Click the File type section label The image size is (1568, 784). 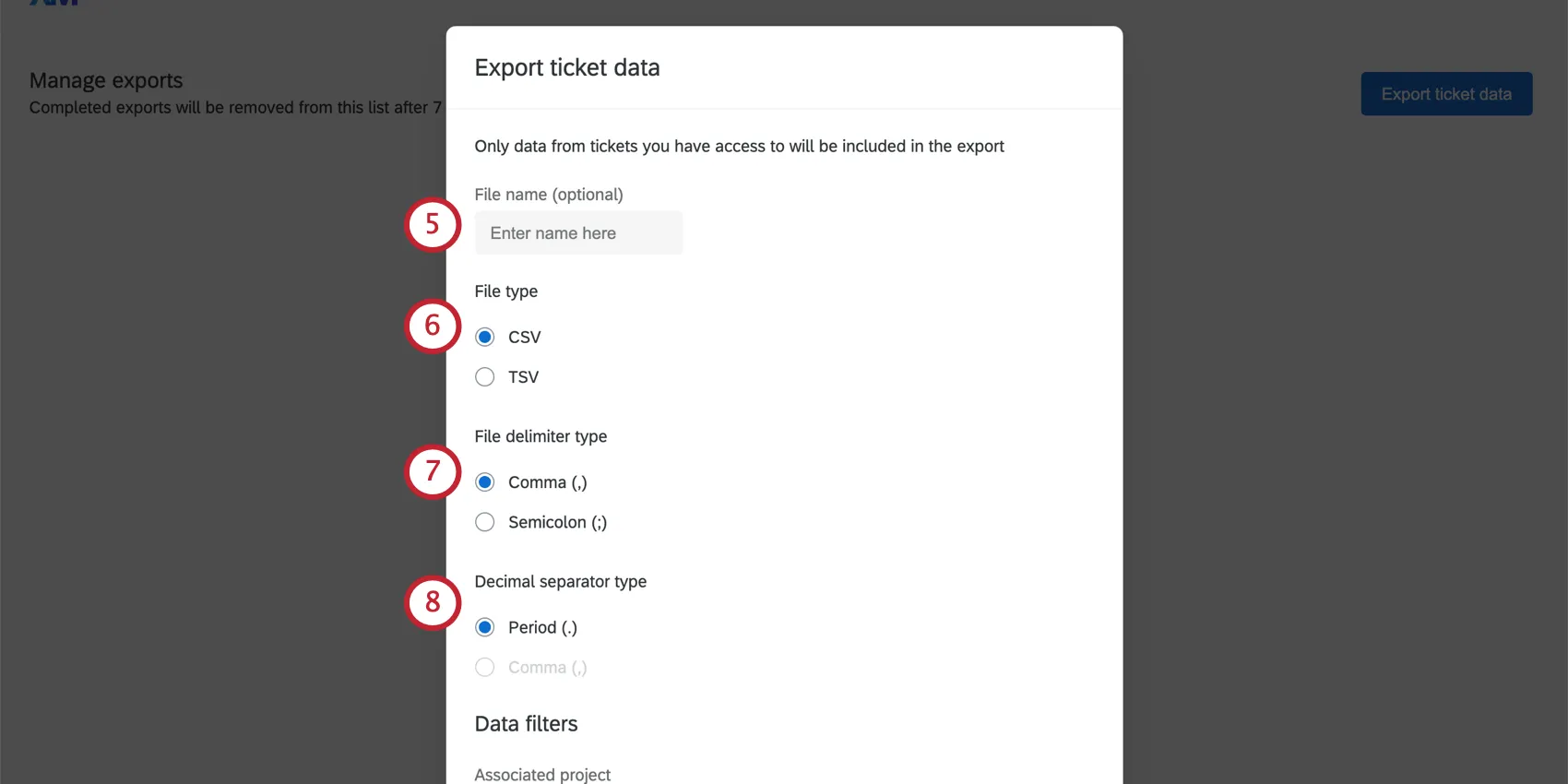point(505,291)
